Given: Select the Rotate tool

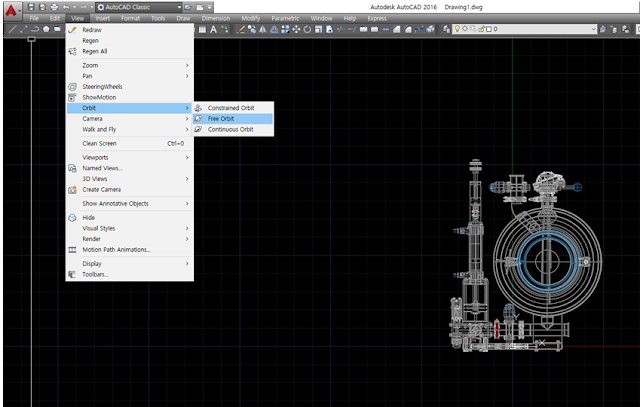Looking at the screenshot, I should (307, 29).
